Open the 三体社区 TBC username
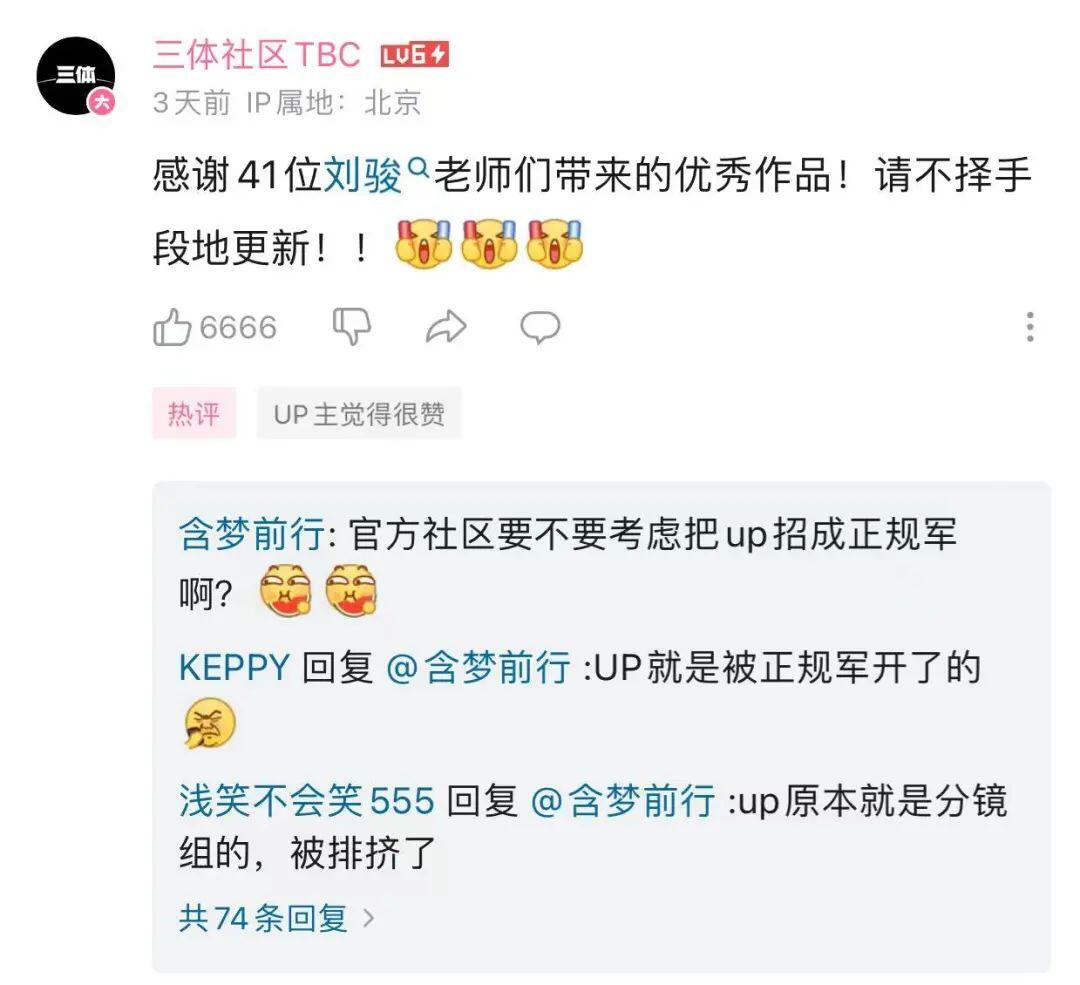Screen dimensions: 1080x985 pyautogui.click(x=256, y=54)
